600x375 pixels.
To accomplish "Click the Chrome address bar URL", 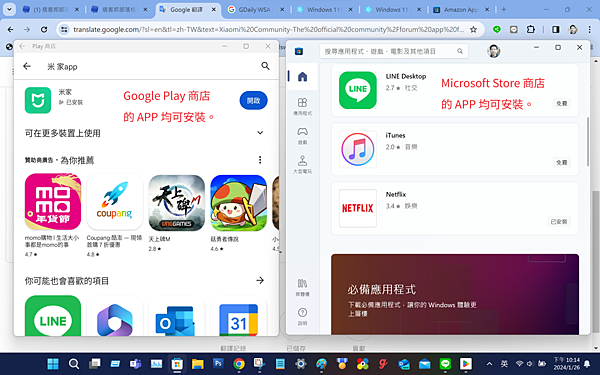I will coord(268,29).
